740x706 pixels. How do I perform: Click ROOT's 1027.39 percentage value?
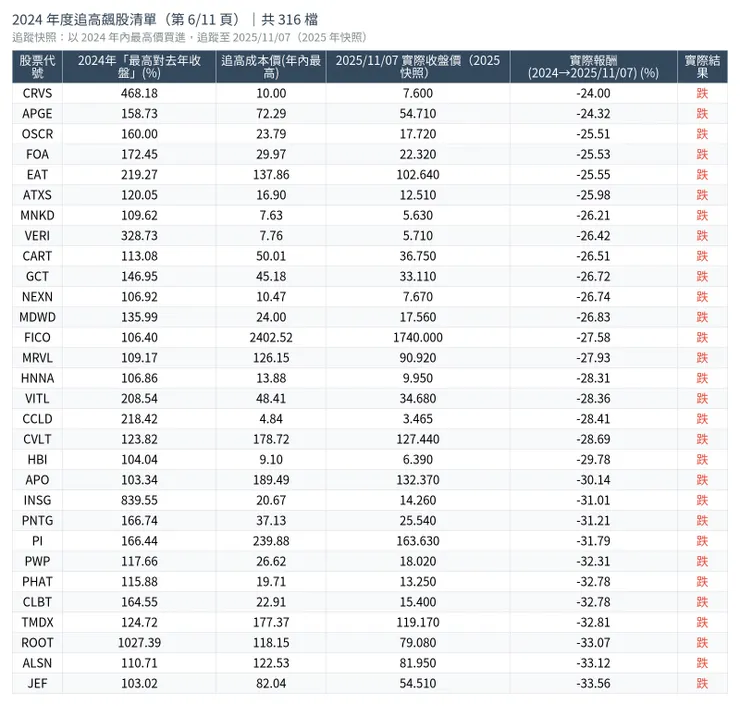tap(139, 642)
